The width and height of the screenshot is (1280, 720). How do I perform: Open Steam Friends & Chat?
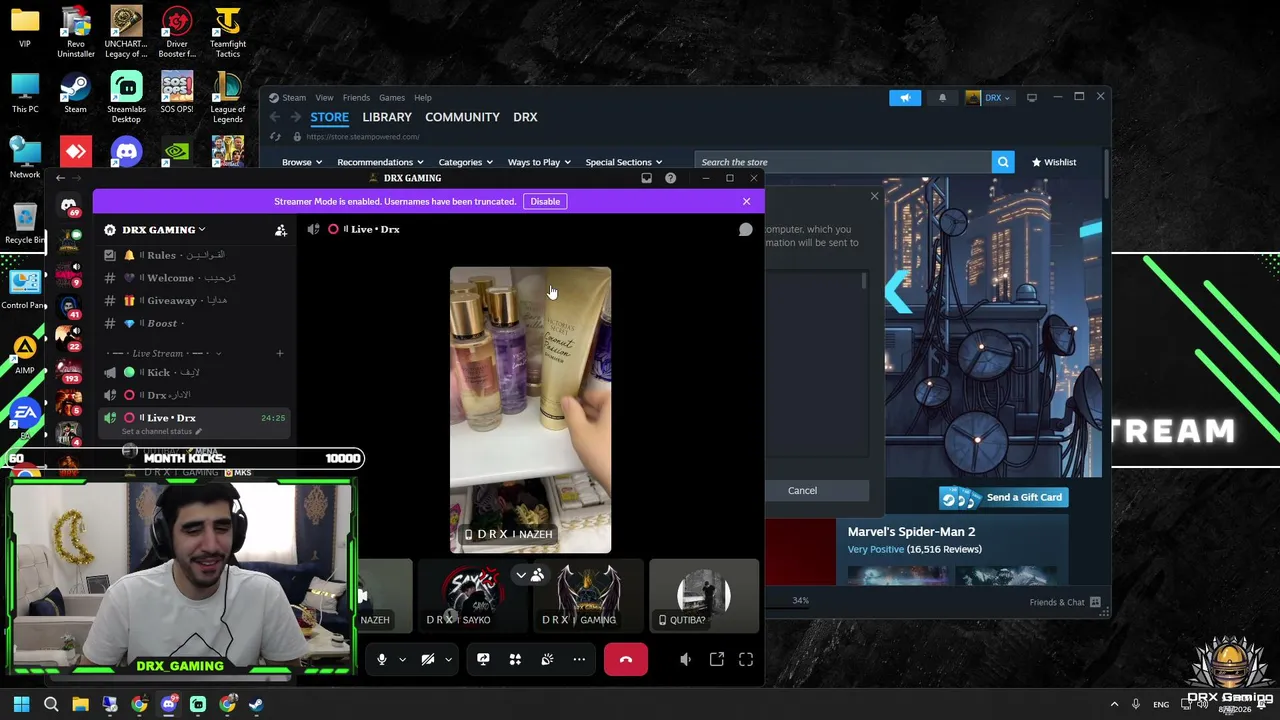pos(1065,602)
